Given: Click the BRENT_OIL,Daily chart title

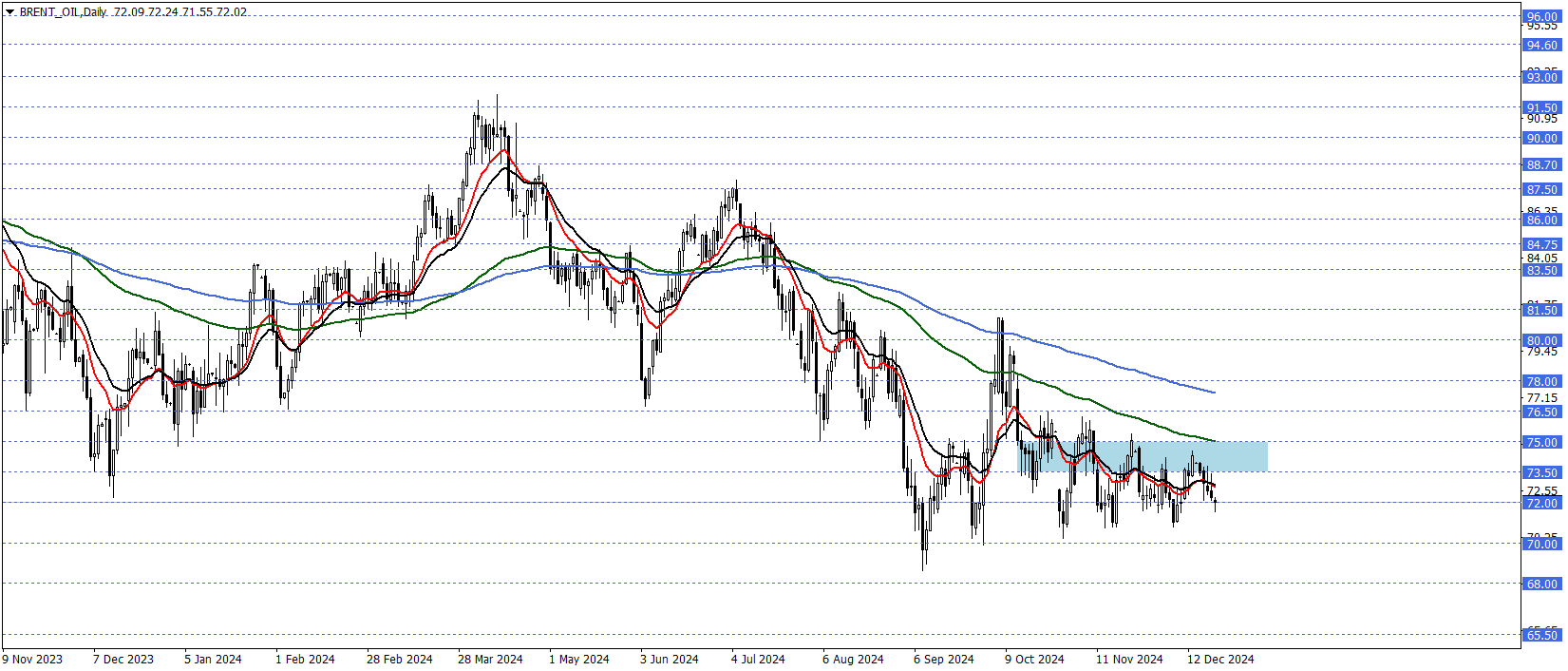Looking at the screenshot, I should 63,12.
